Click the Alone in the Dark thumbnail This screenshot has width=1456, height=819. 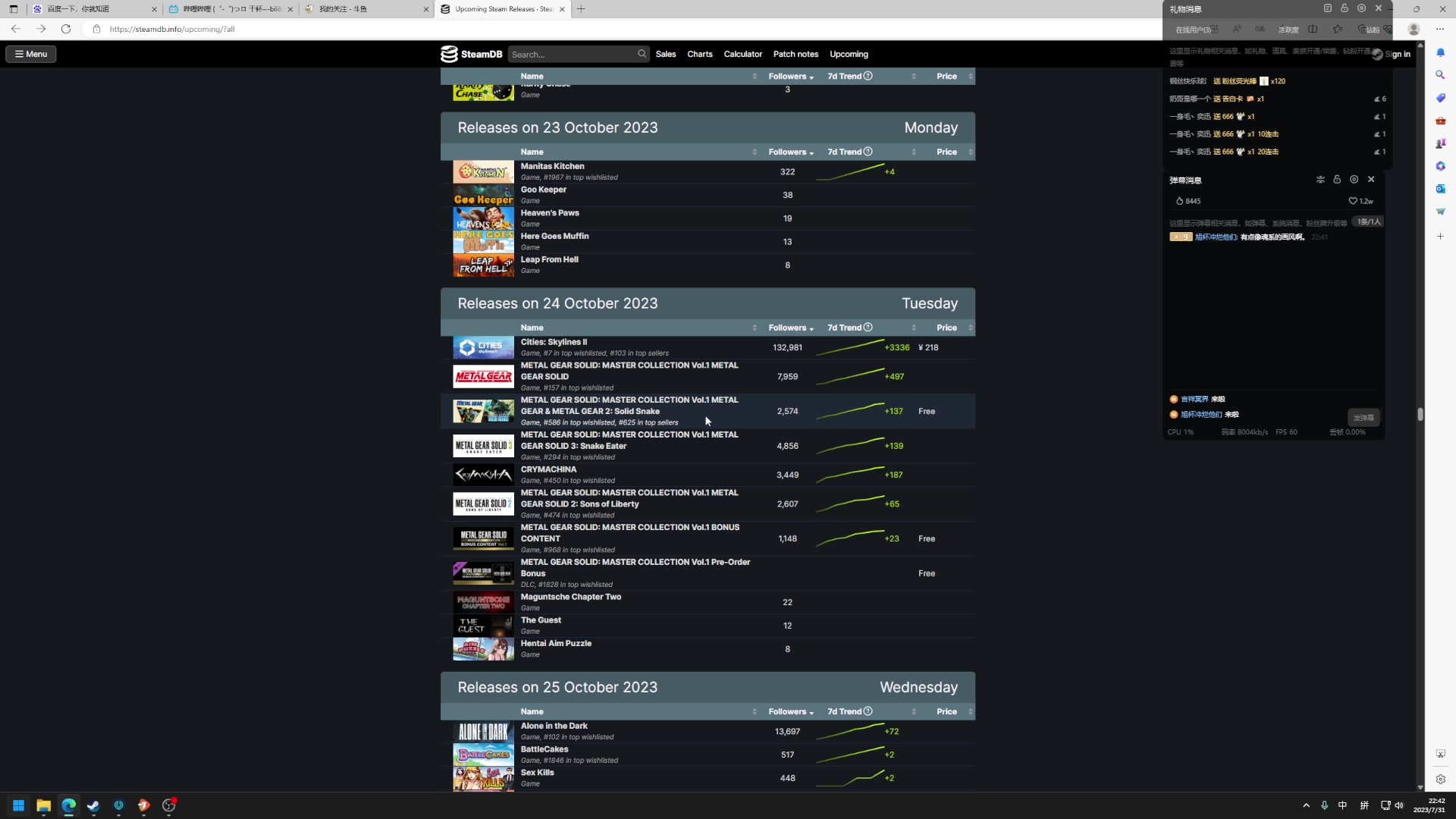(x=483, y=732)
